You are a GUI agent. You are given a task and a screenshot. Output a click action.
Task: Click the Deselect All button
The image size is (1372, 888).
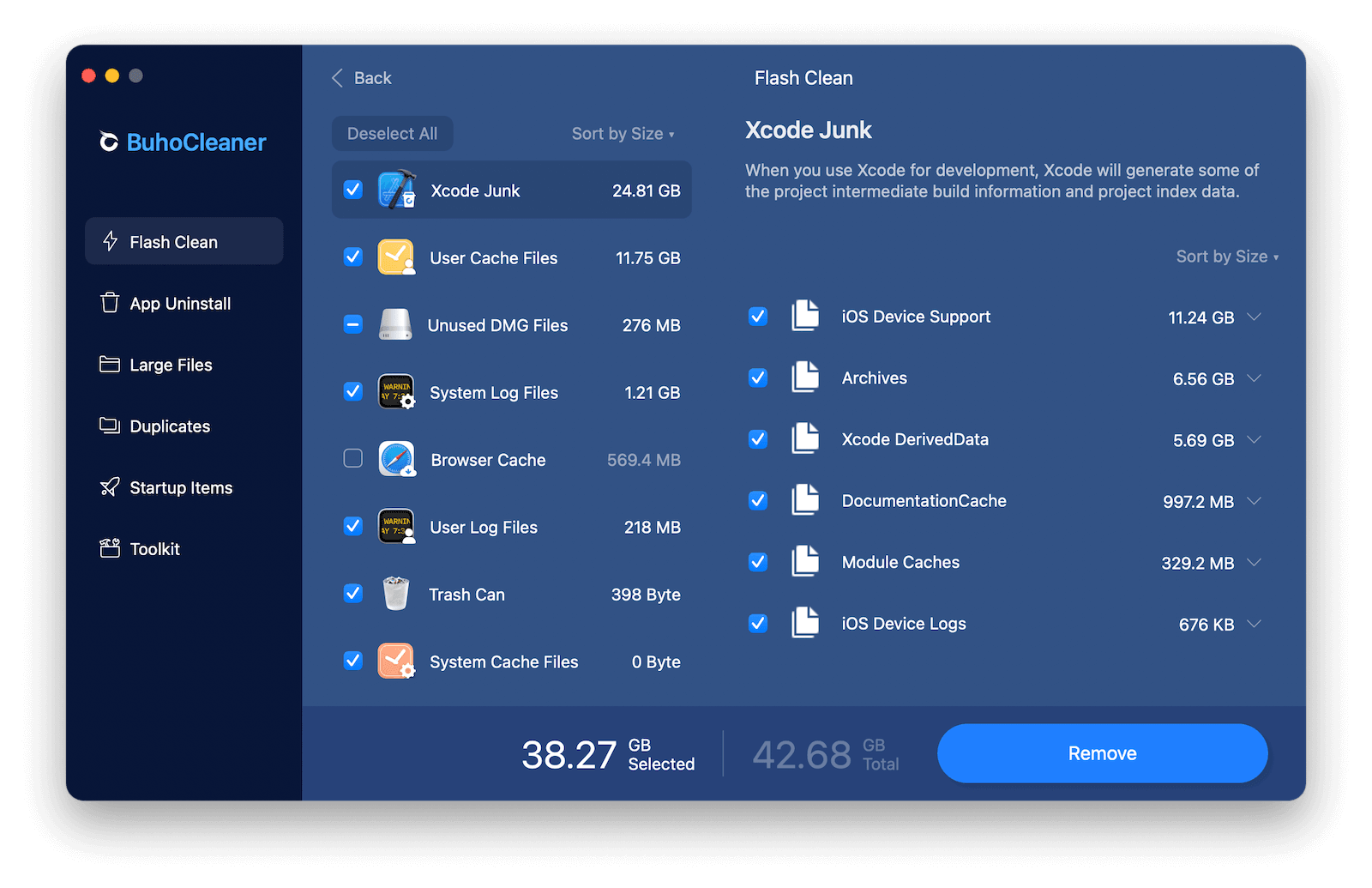(x=392, y=134)
